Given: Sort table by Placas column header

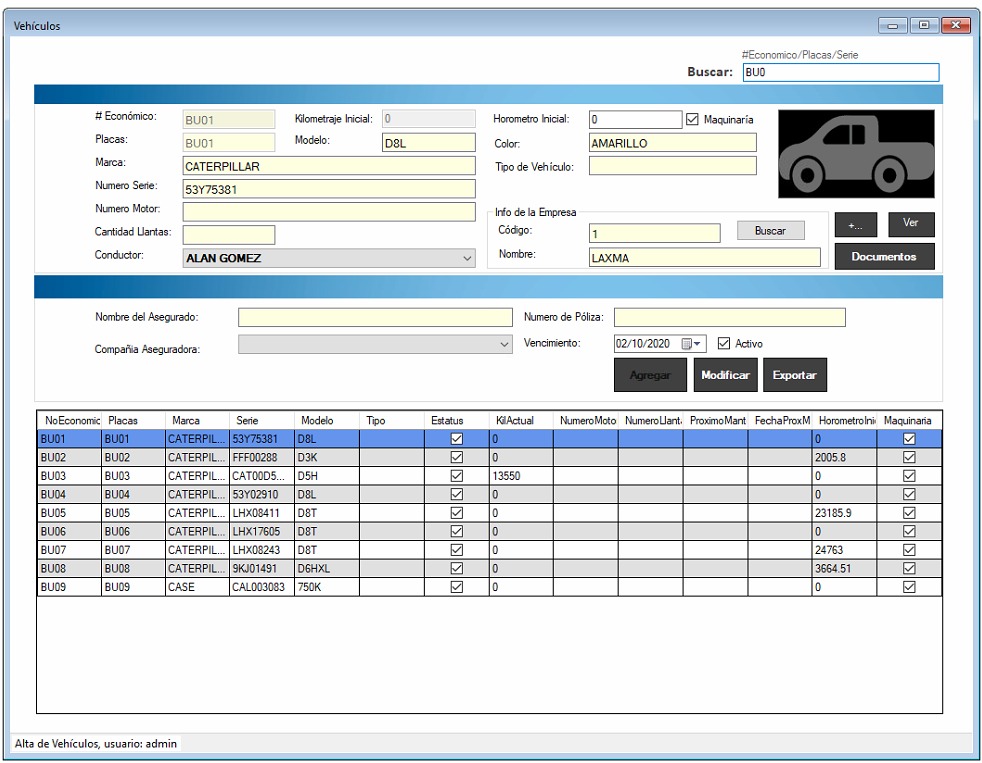Looking at the screenshot, I should 133,420.
